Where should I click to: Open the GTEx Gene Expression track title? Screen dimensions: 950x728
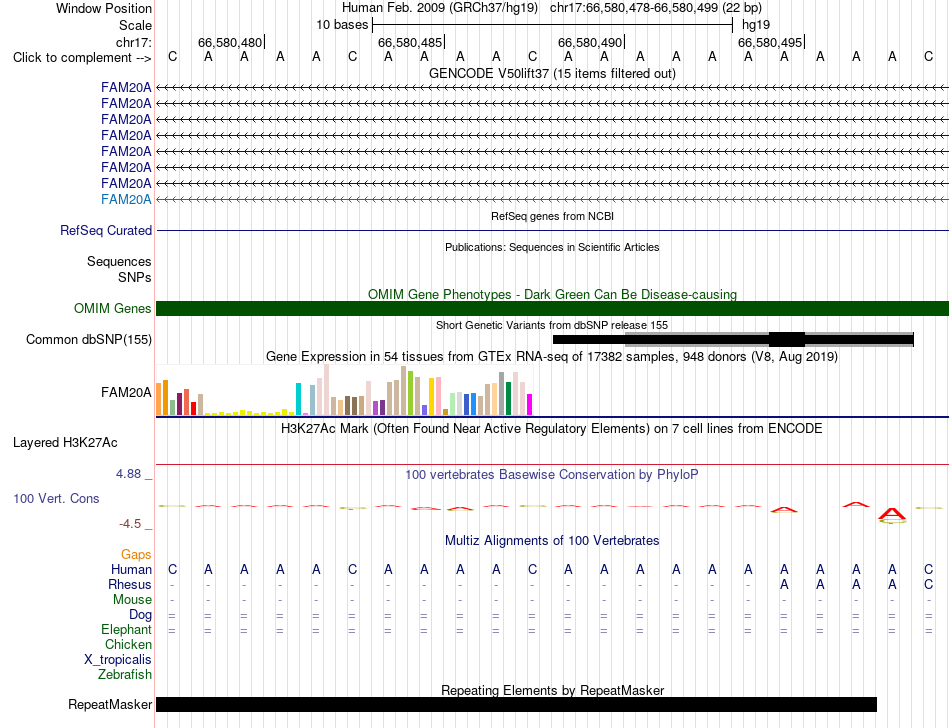[x=552, y=357]
